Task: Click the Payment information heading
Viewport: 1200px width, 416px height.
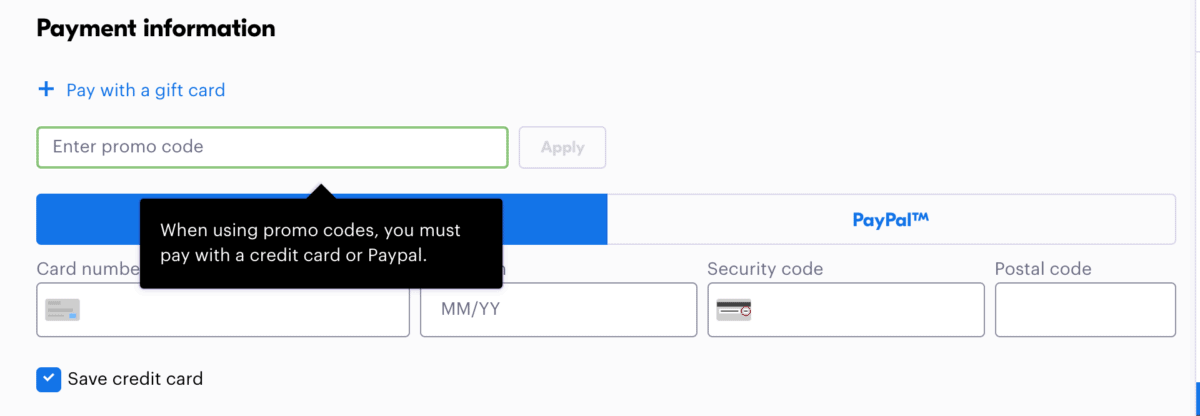Action: (x=156, y=28)
